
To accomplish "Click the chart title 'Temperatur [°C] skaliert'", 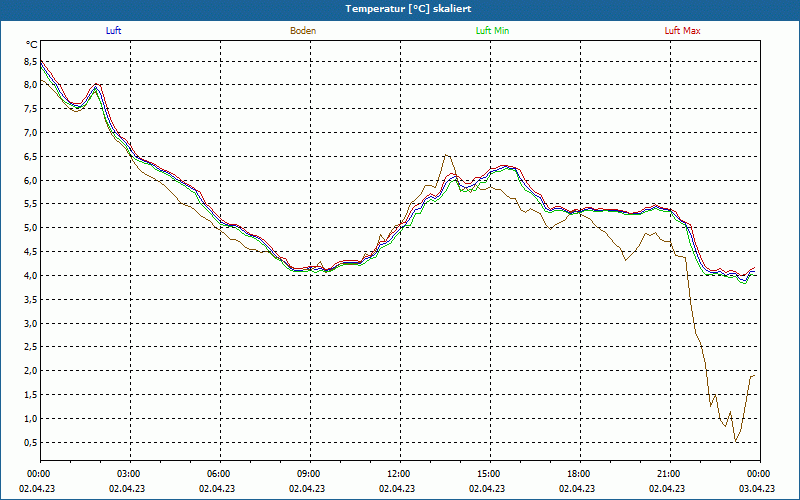I will click(x=408, y=9).
